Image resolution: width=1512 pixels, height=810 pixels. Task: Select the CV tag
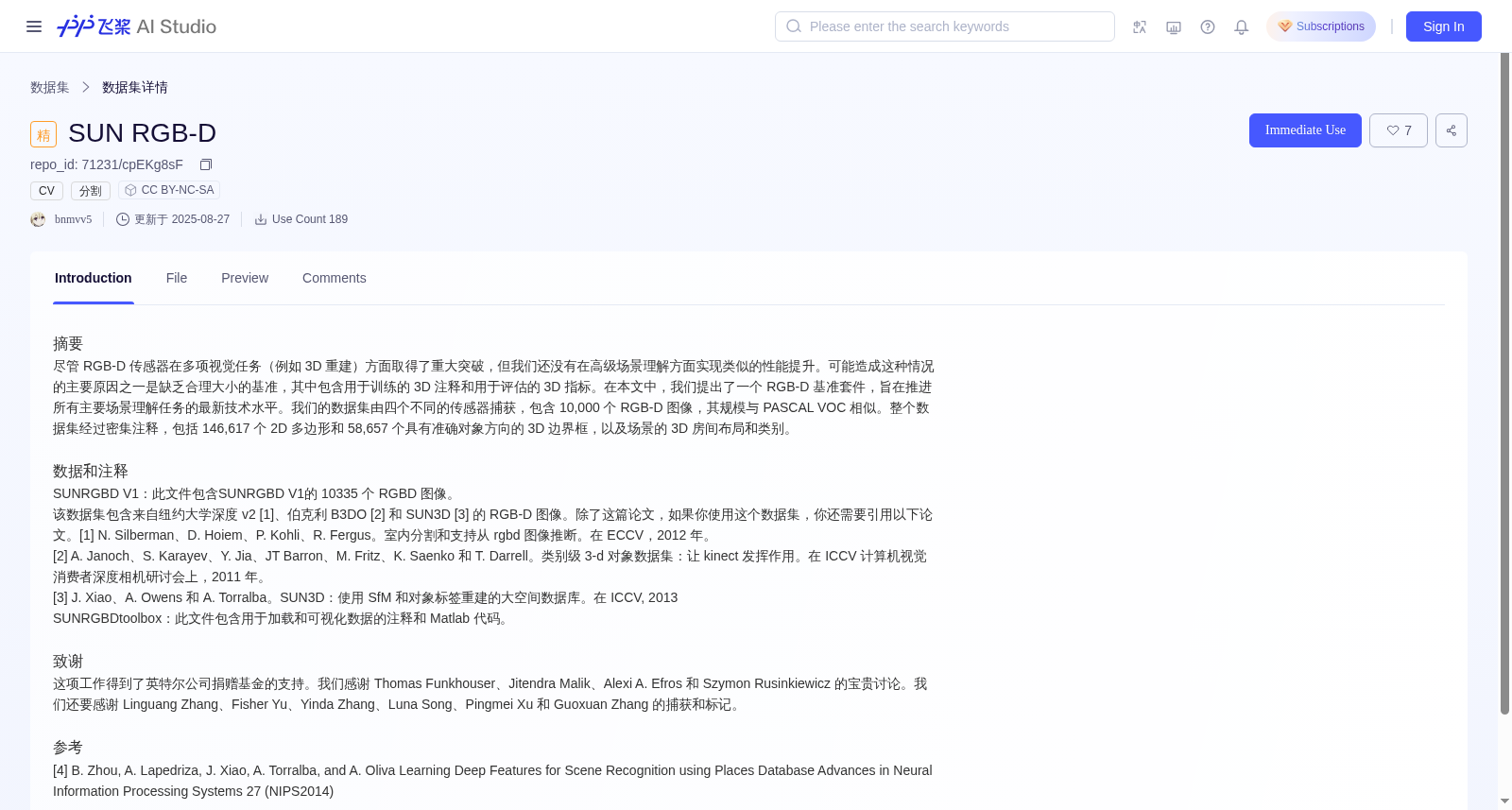coord(47,191)
